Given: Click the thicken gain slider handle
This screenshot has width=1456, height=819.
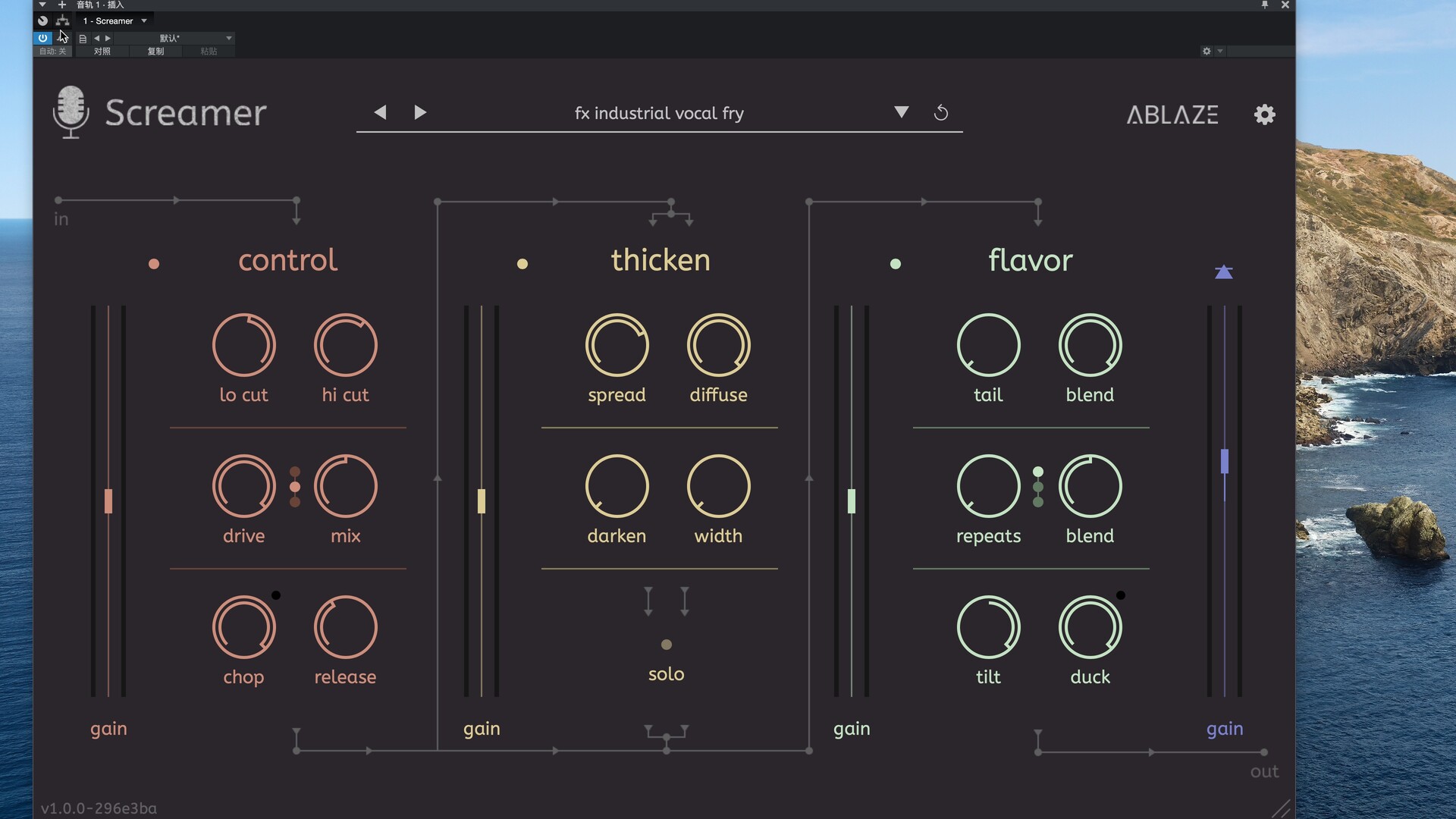Looking at the screenshot, I should [482, 501].
